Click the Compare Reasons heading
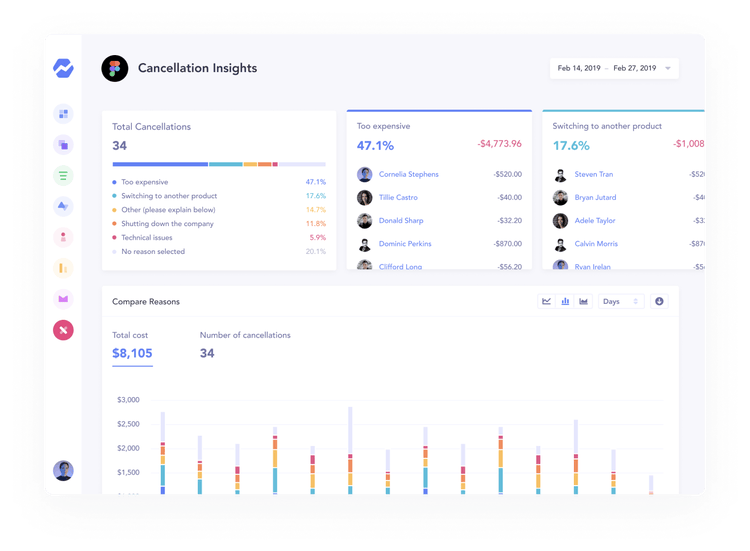The height and width of the screenshot is (551, 750). [146, 301]
